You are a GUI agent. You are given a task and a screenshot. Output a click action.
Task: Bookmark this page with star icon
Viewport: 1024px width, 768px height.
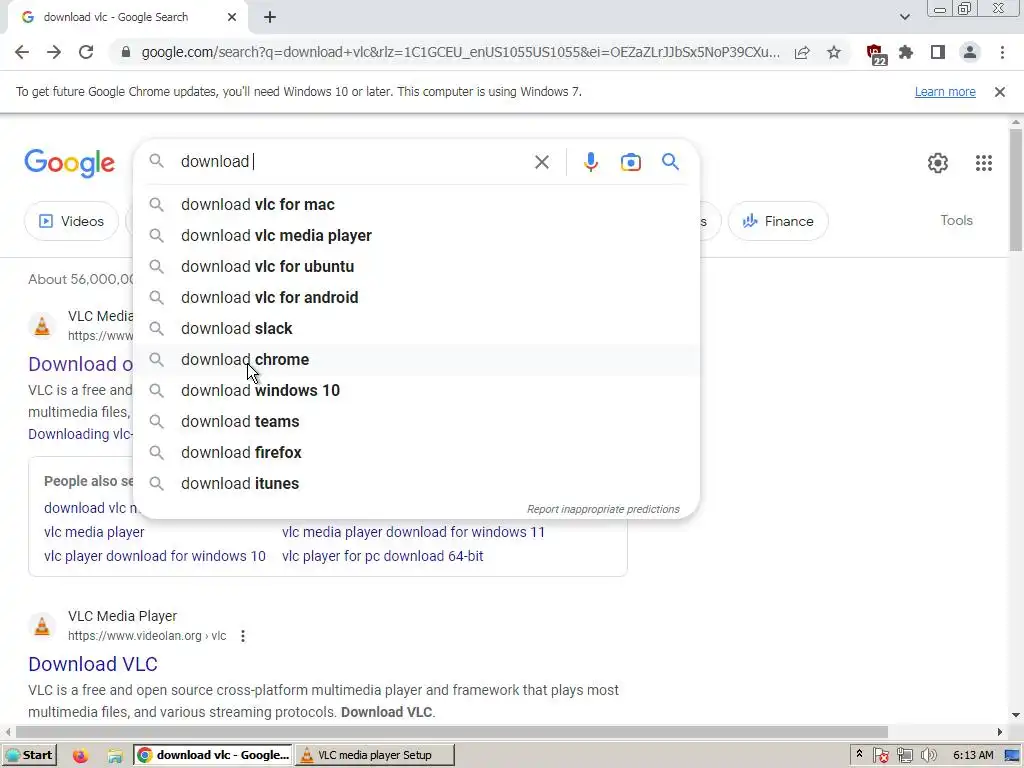pos(834,52)
